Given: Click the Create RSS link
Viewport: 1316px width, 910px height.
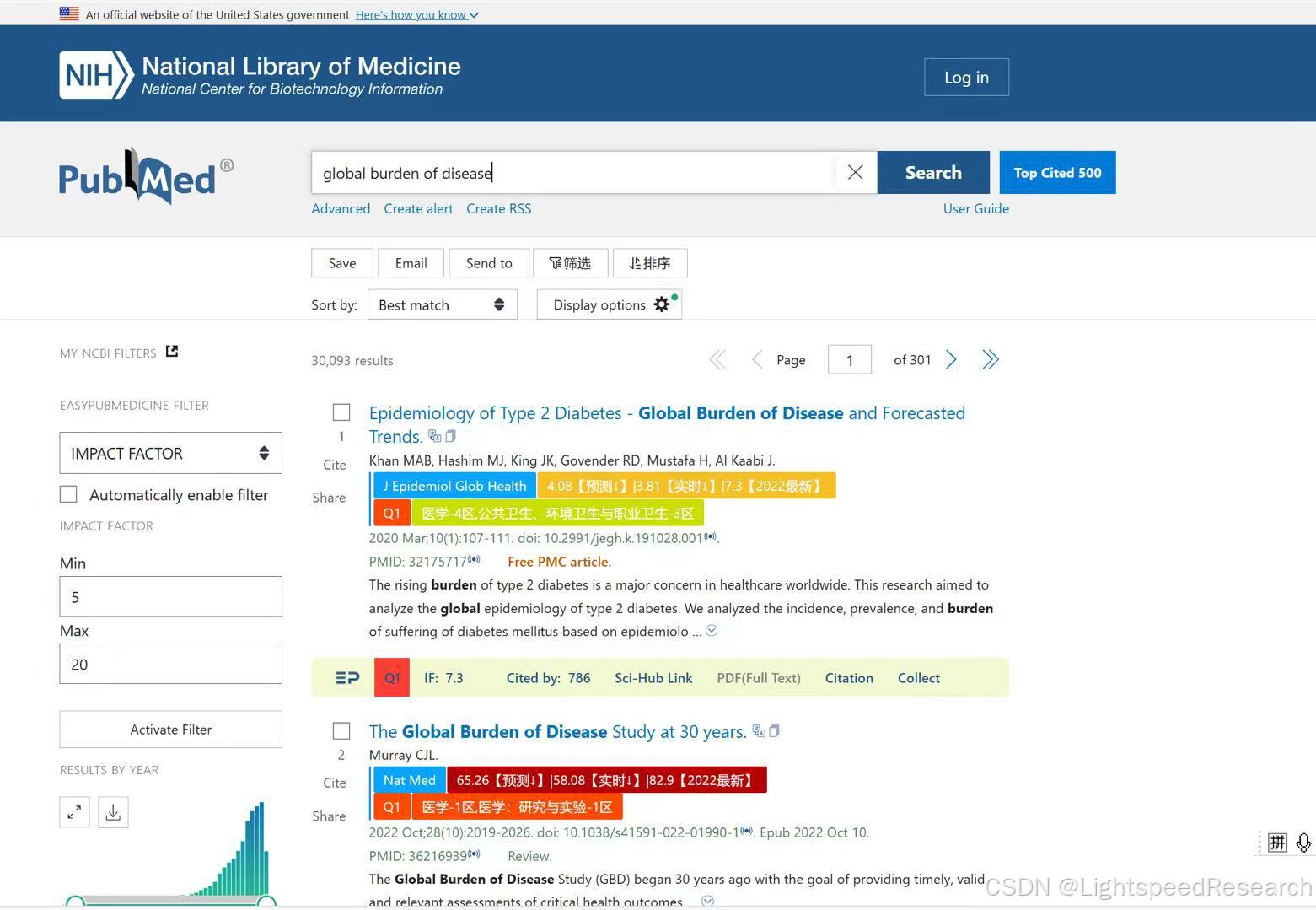Looking at the screenshot, I should [499, 208].
